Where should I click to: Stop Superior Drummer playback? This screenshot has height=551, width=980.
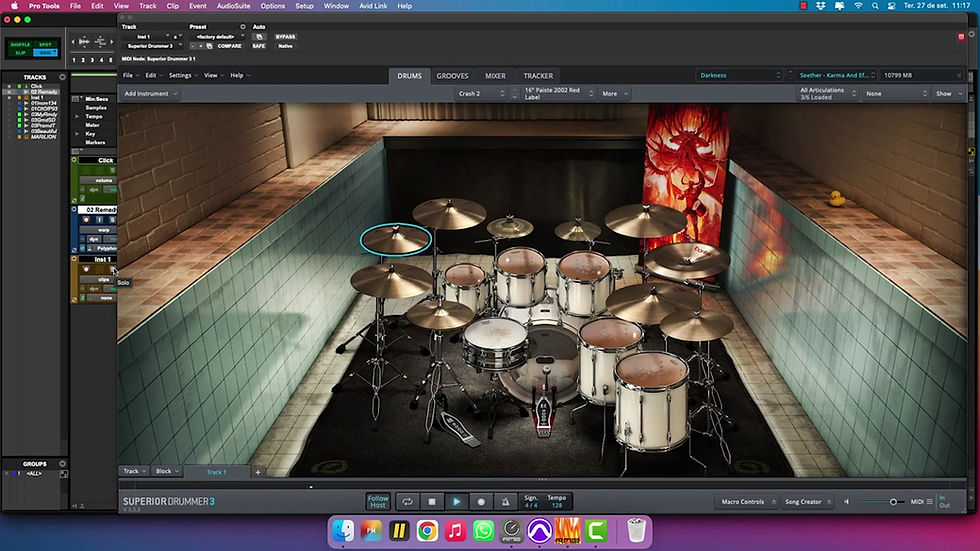pos(432,502)
